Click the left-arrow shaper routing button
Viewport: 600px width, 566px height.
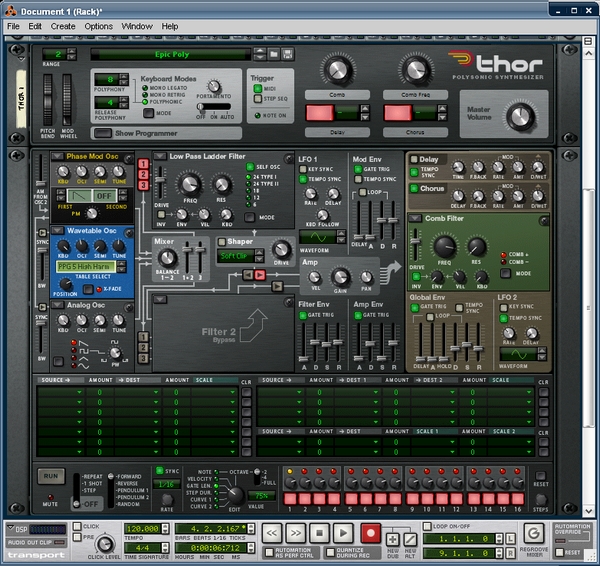(248, 275)
